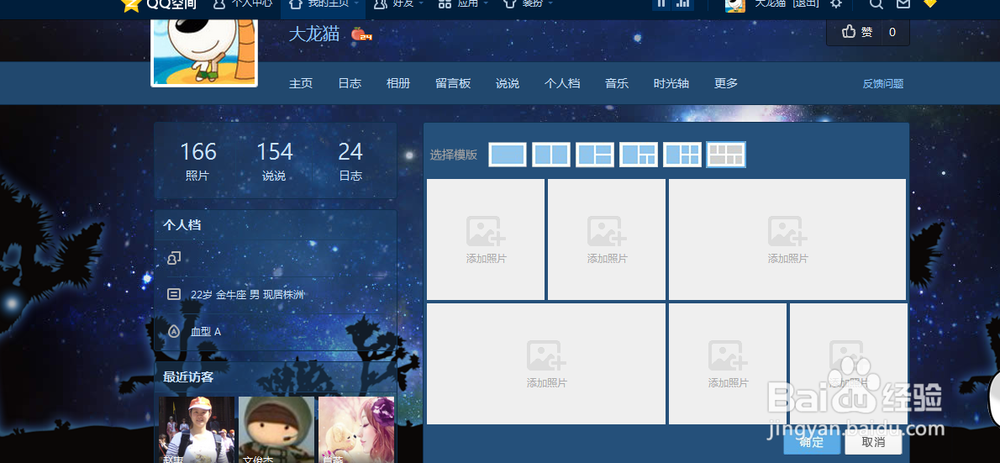Select five-photo template layout
This screenshot has width=1000, height=463.
[682, 155]
